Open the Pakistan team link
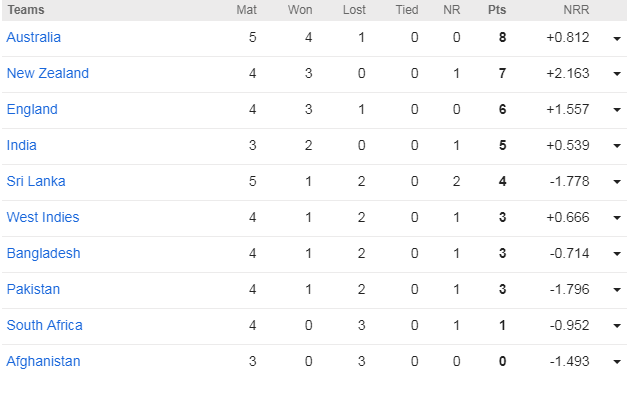 coord(33,289)
